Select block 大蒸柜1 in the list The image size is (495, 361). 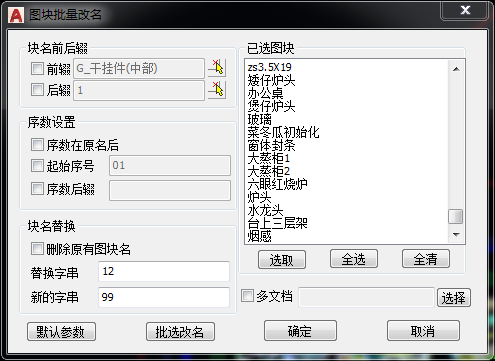(x=269, y=158)
